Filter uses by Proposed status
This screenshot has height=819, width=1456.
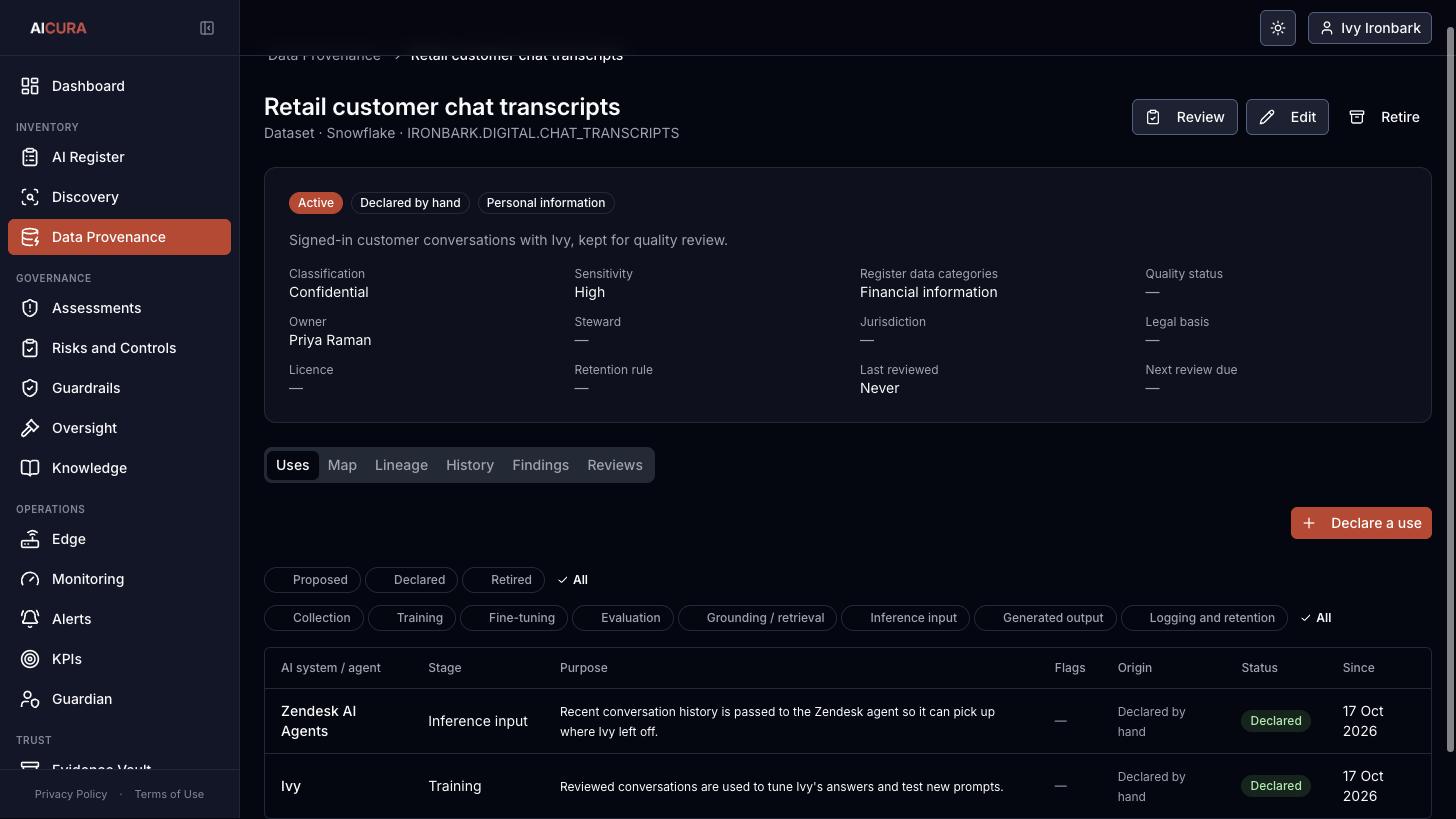tap(311, 580)
